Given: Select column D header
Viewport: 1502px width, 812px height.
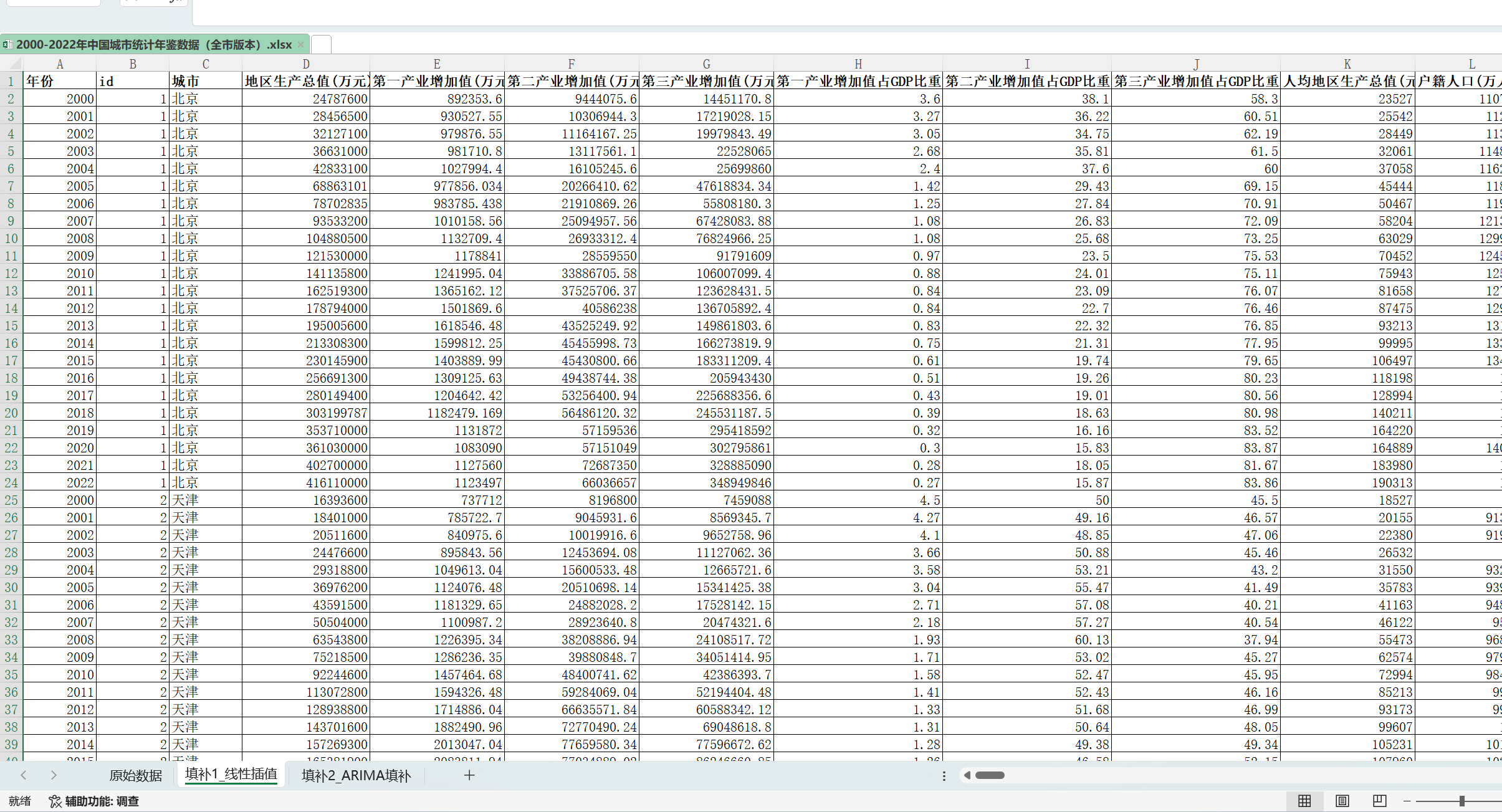Looking at the screenshot, I should coord(306,64).
